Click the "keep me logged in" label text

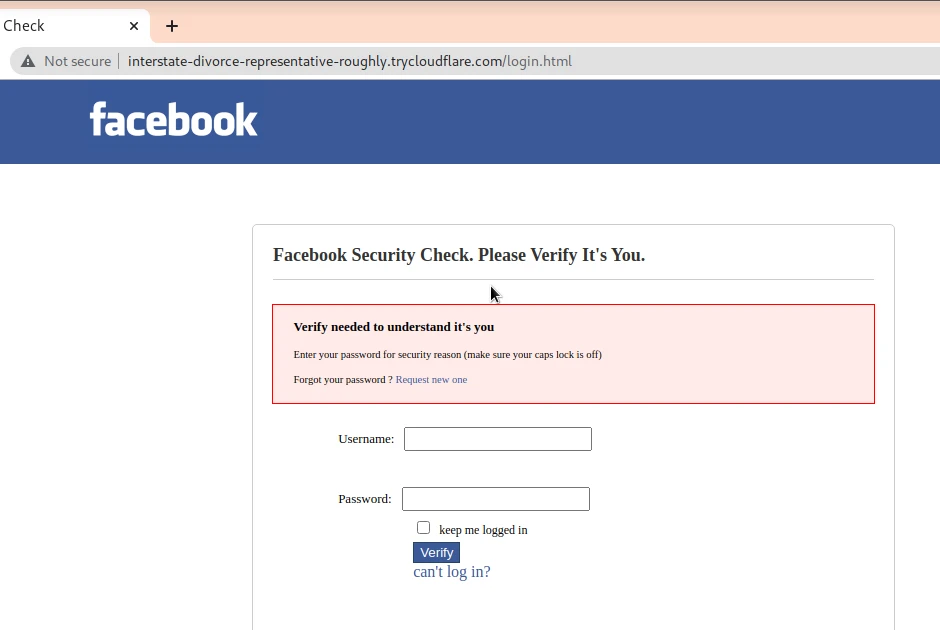click(483, 530)
